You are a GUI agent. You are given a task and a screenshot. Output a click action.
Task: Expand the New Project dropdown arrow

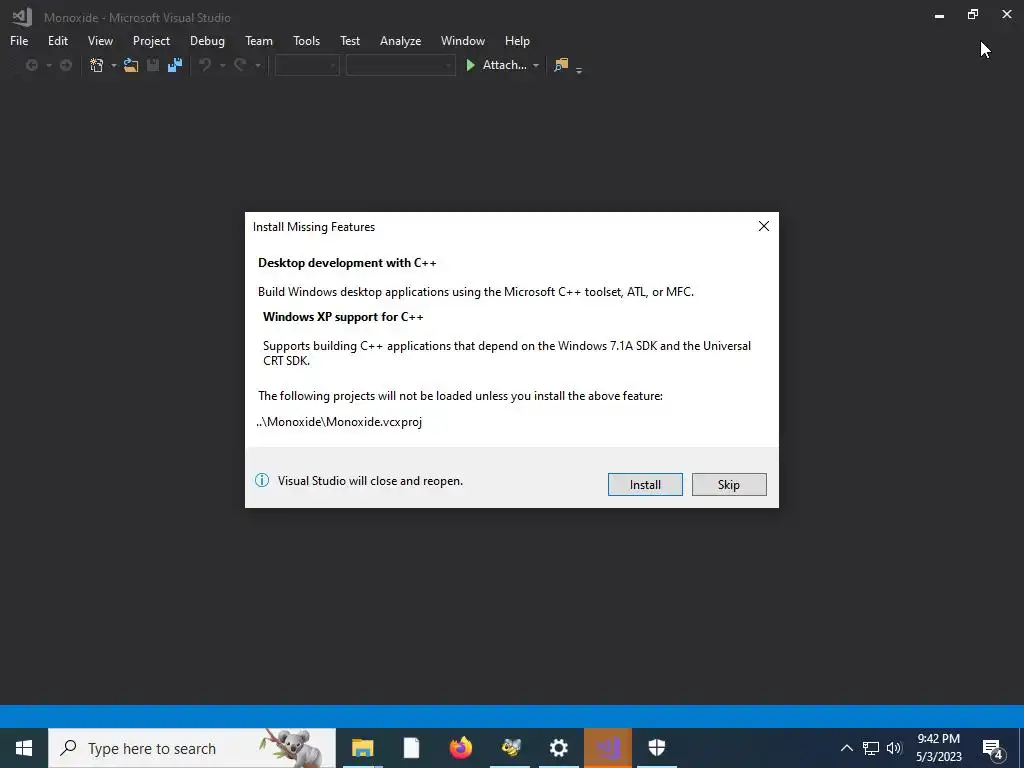pyautogui.click(x=114, y=65)
